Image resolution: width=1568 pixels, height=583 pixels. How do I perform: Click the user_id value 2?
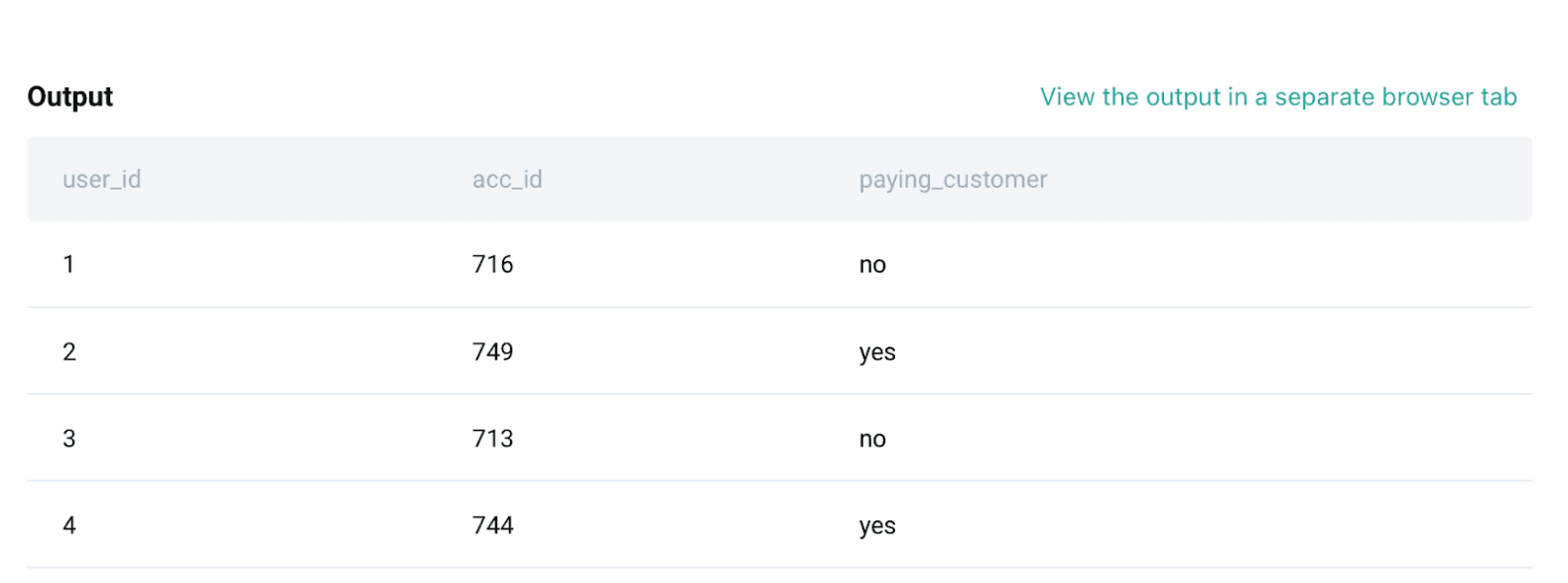[x=68, y=352]
